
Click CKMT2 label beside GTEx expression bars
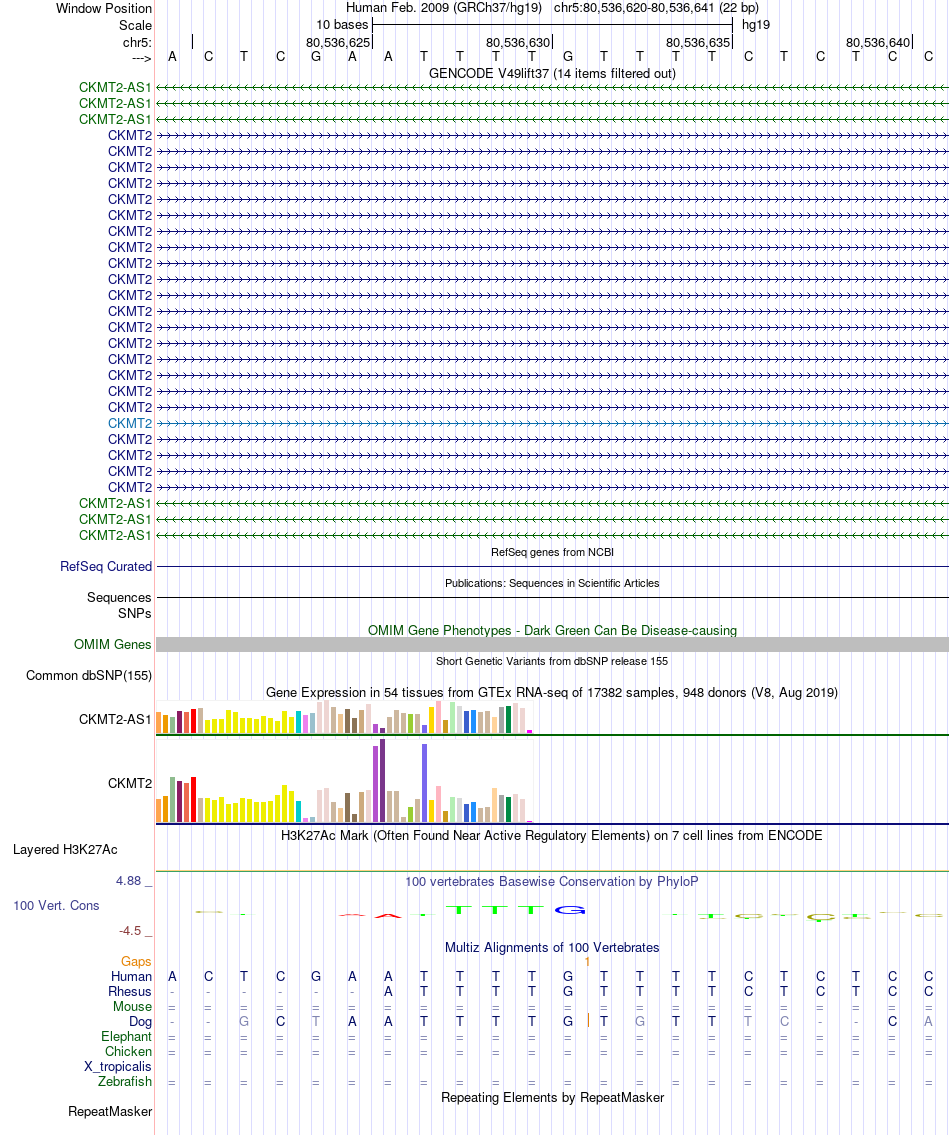130,783
